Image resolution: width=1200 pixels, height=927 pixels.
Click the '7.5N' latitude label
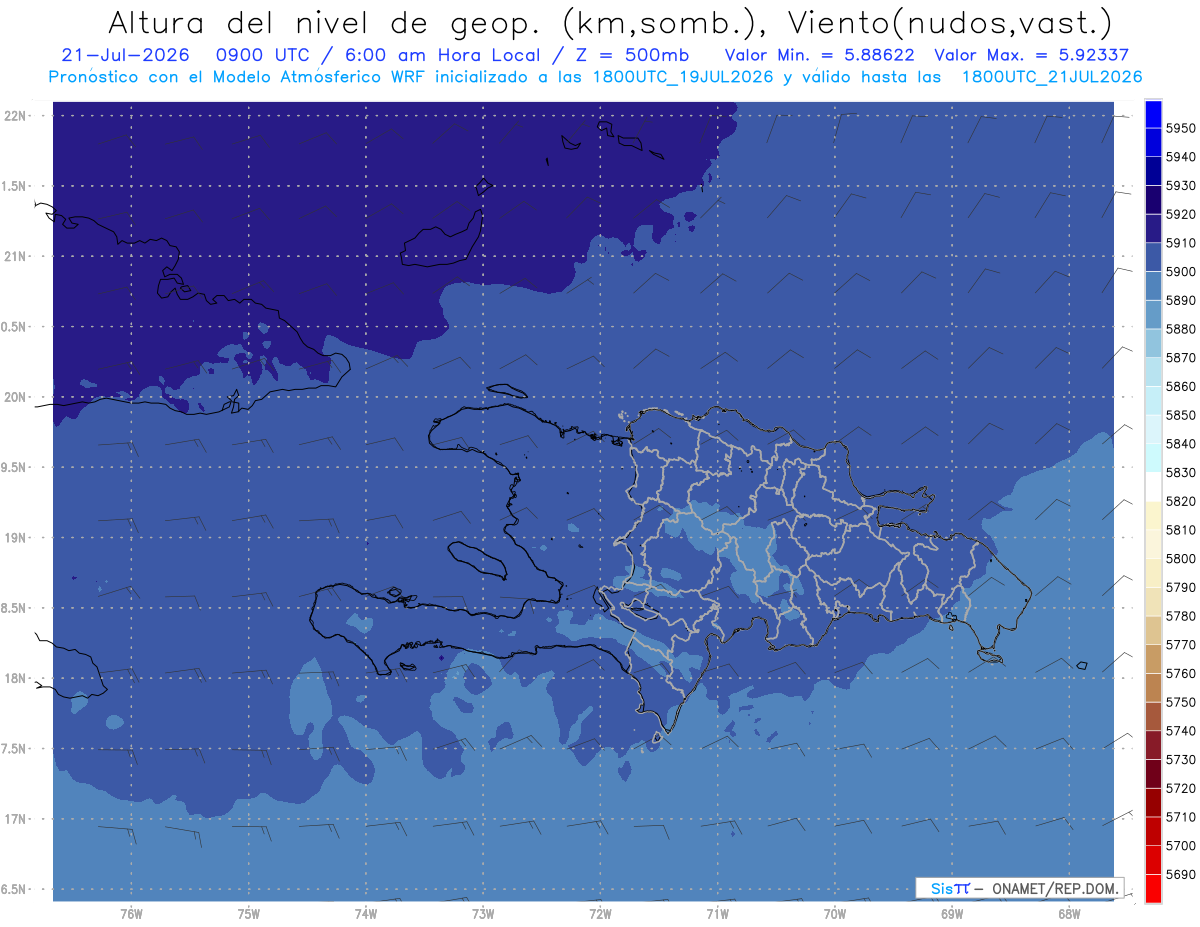pos(14,749)
